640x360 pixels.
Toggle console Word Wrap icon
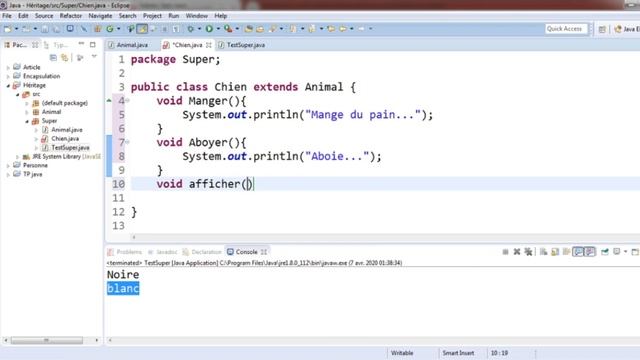[x=566, y=252]
